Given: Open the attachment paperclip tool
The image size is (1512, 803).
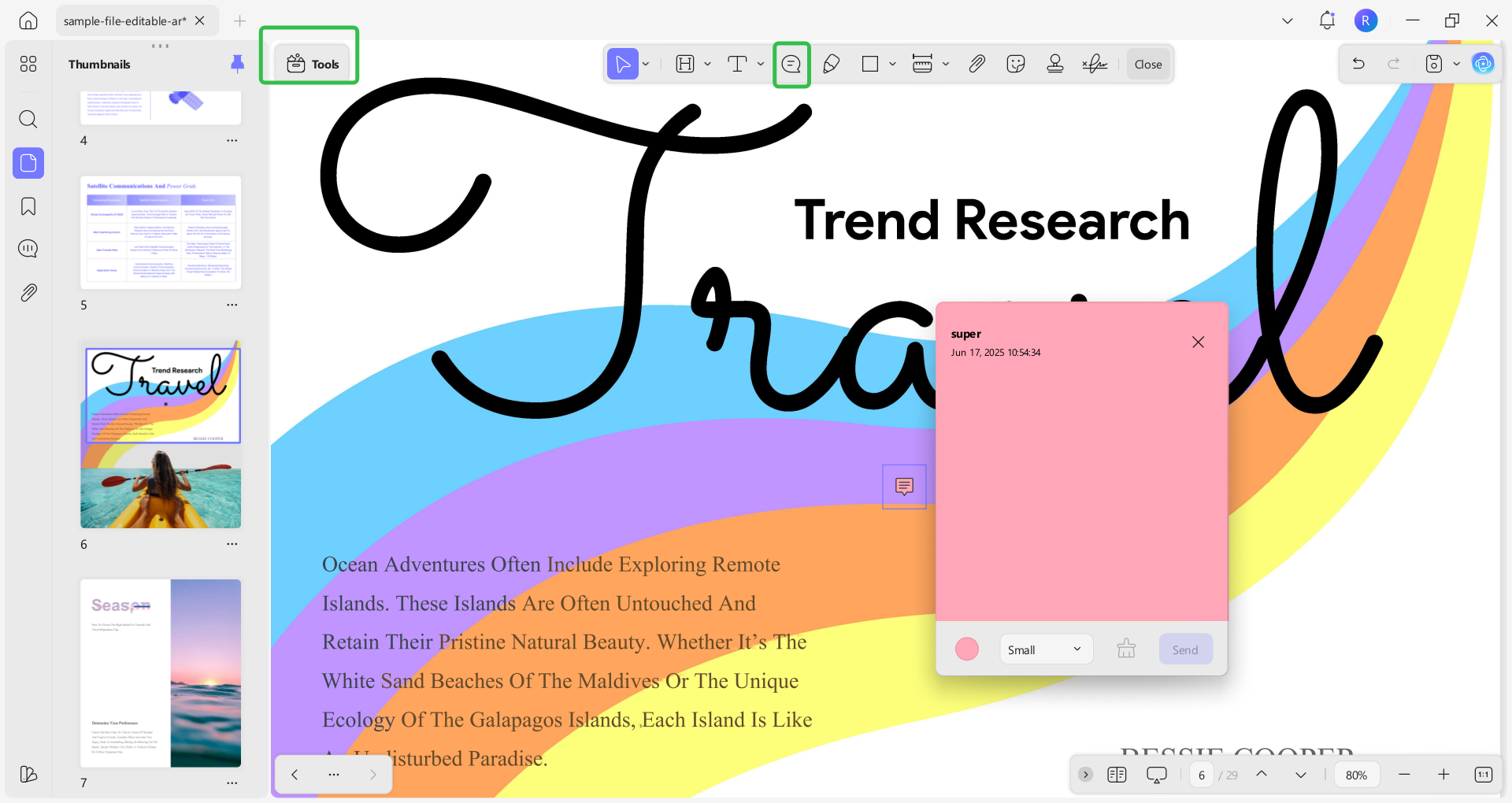Looking at the screenshot, I should 976,65.
